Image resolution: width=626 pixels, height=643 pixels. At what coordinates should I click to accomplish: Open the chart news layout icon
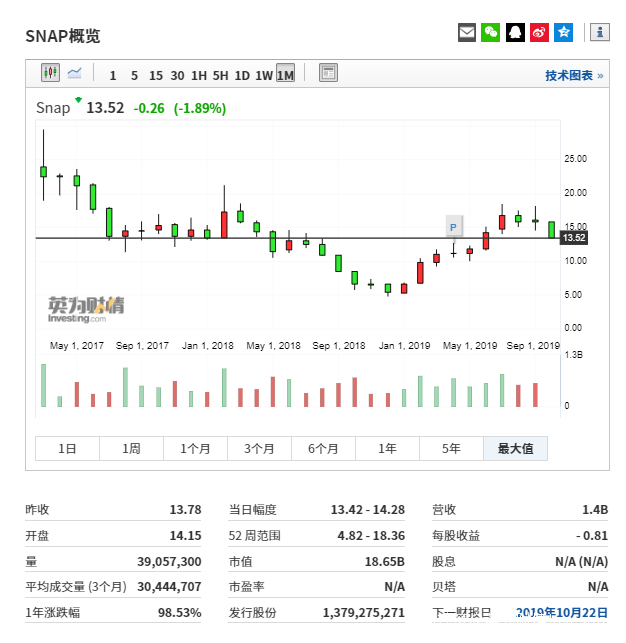328,73
